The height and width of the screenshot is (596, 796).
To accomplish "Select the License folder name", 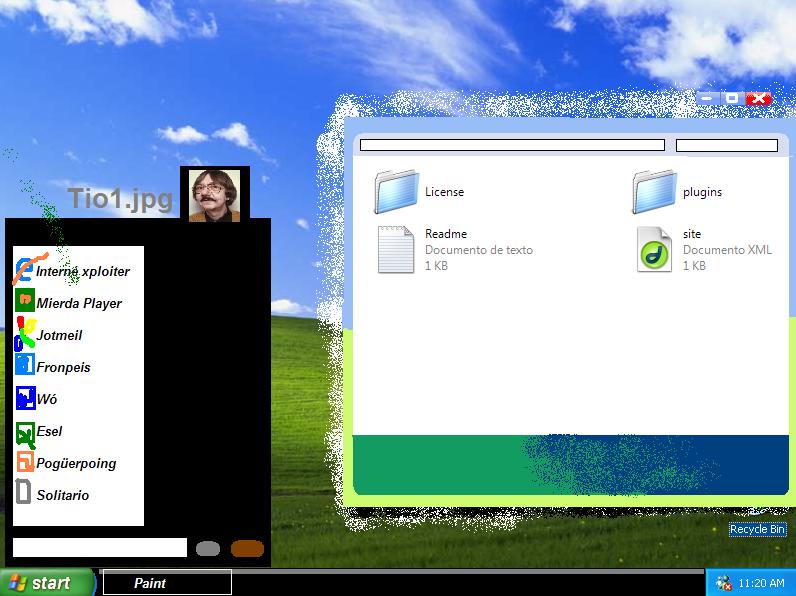I will (445, 192).
